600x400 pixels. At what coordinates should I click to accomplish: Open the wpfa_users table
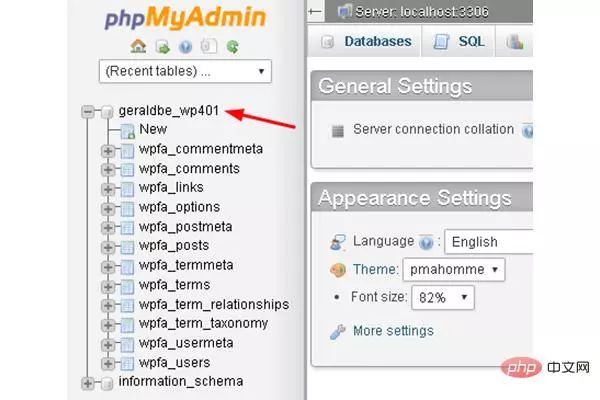click(174, 362)
